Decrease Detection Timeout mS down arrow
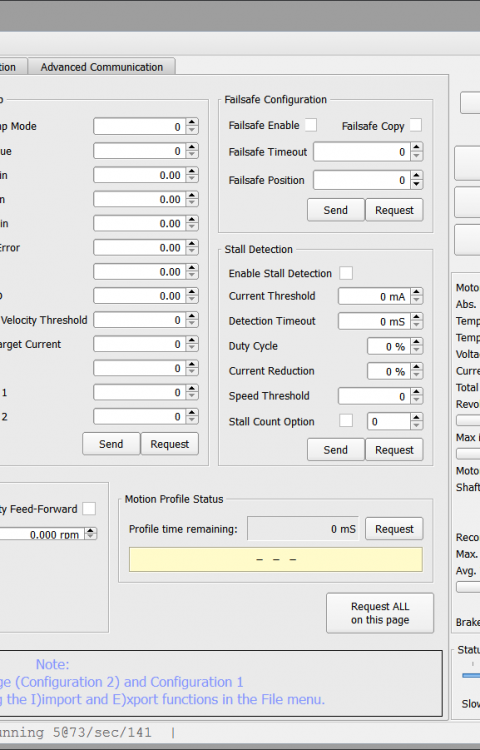The height and width of the screenshot is (750, 480). (416, 325)
